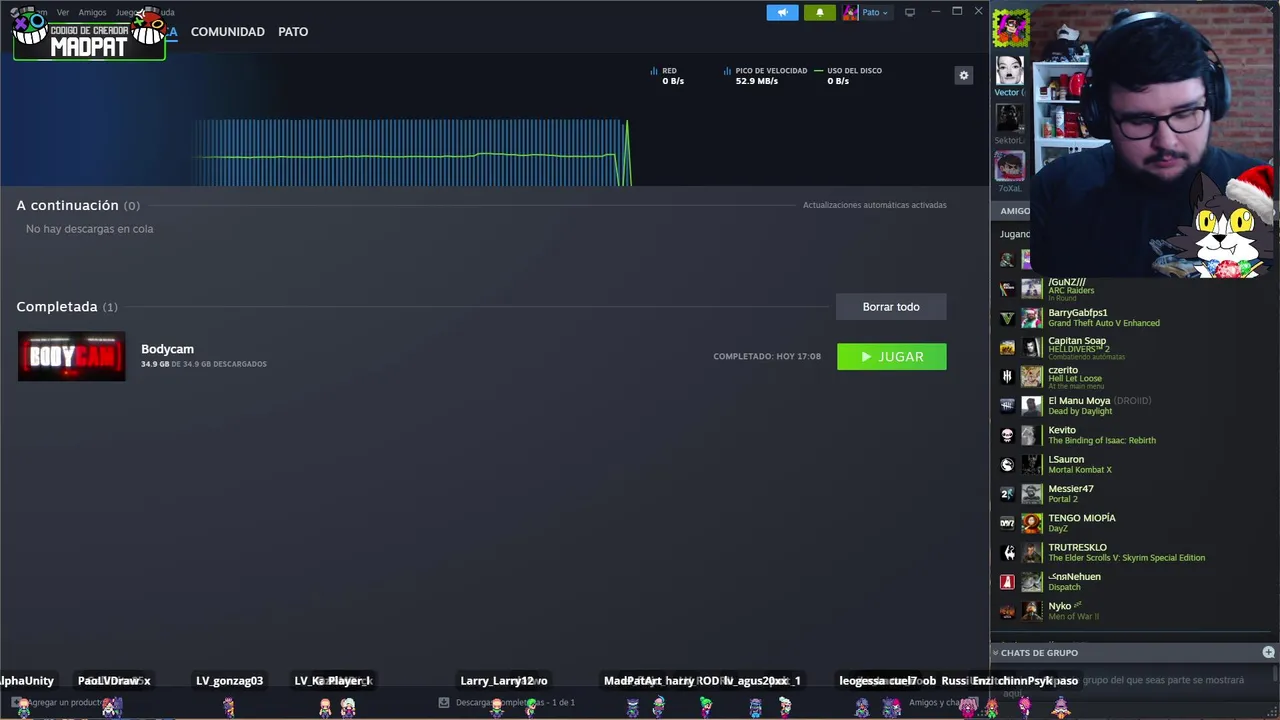Open 7oXaL's avatar in favorites
Image resolution: width=1280 pixels, height=720 pixels.
pos(1010,166)
